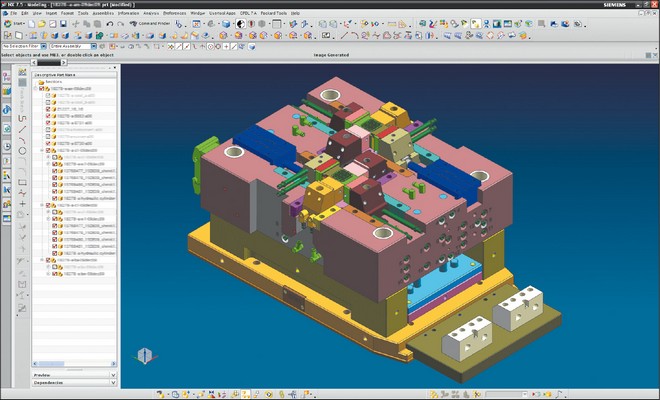The image size is (660, 400).
Task: Expand the Dependencies panel
Action: (x=50, y=382)
